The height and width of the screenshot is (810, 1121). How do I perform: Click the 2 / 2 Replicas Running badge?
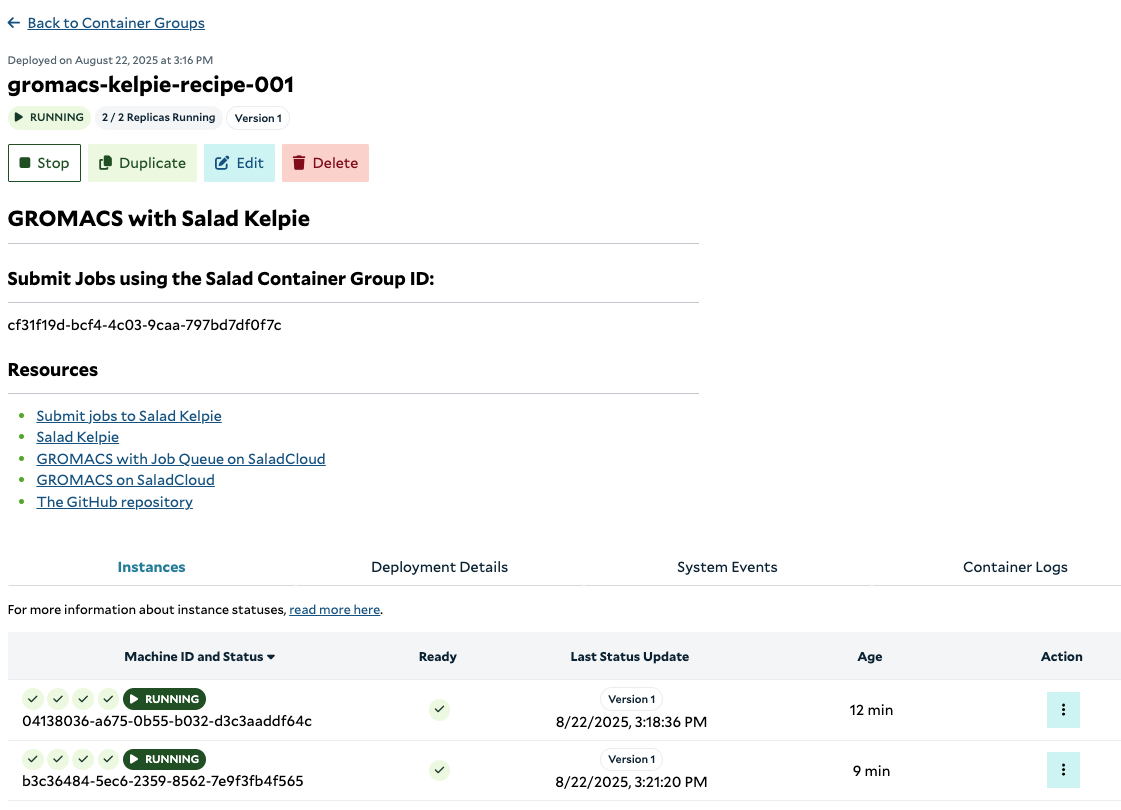[x=158, y=117]
